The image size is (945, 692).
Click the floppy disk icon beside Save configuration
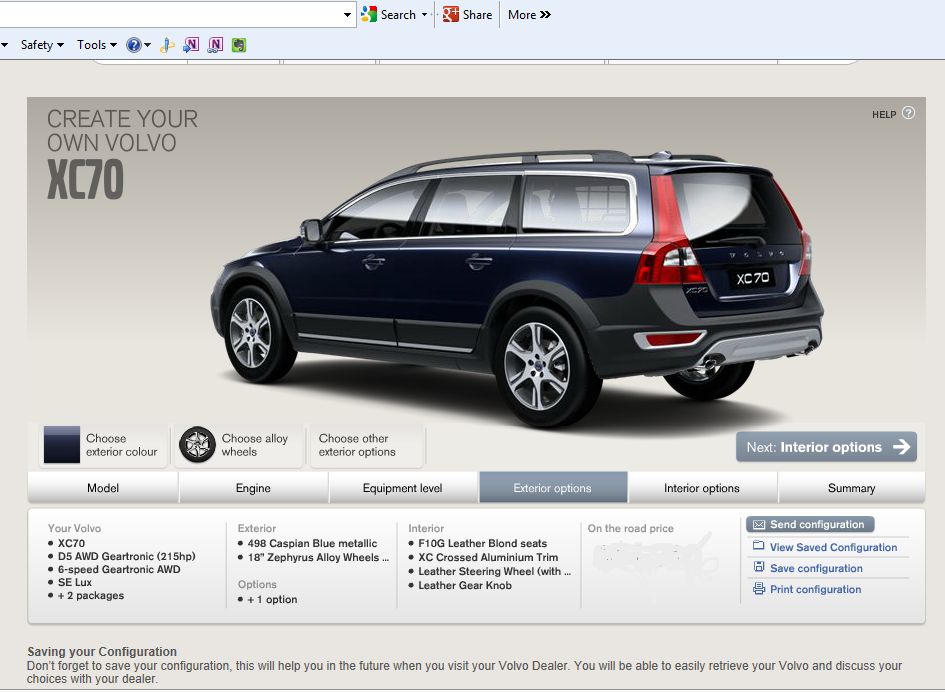click(759, 567)
